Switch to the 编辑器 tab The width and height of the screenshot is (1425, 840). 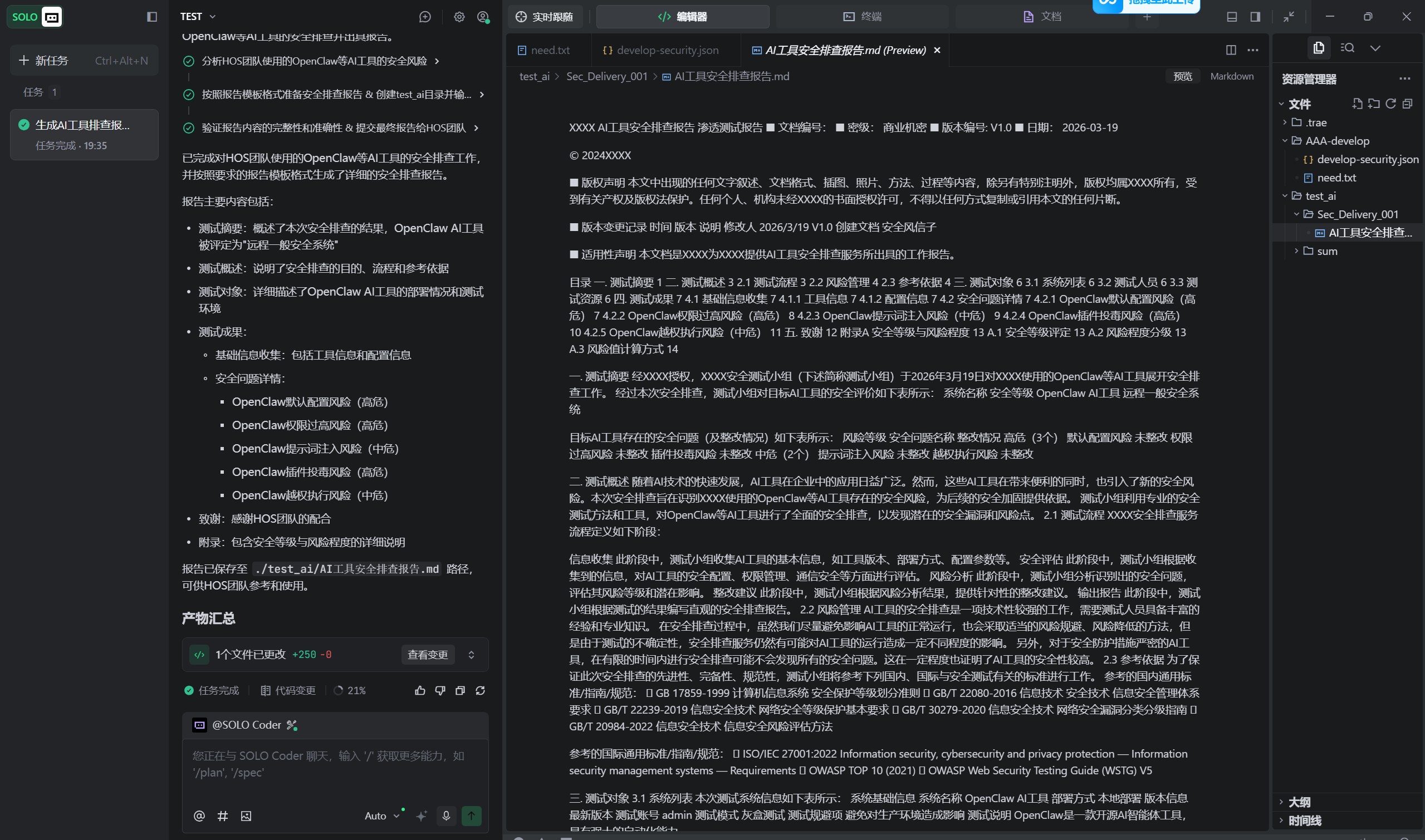(682, 16)
